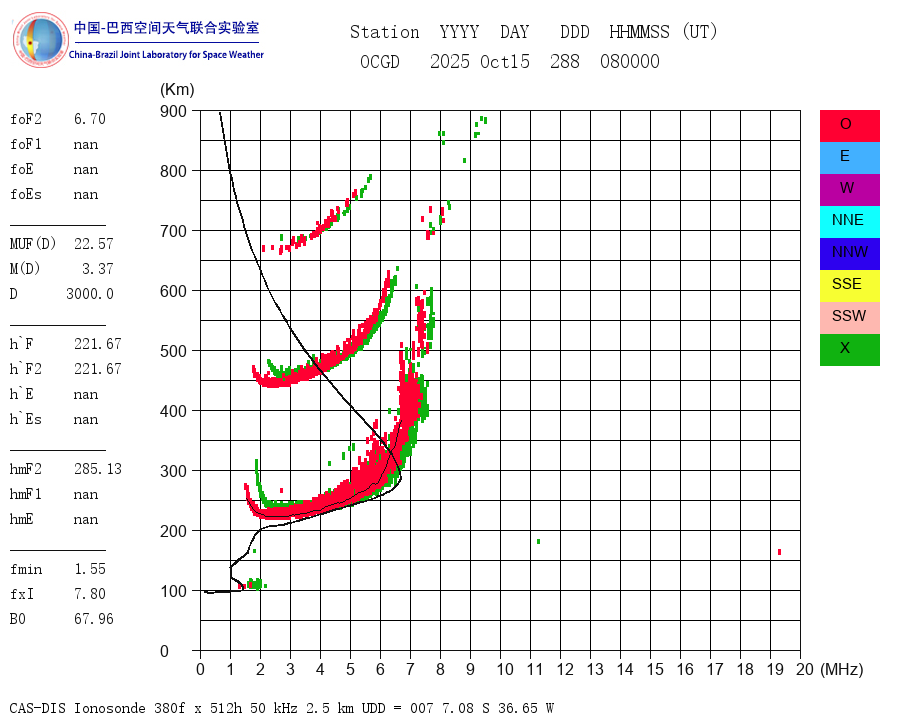900x720 pixels.
Task: Click the date 2025 Oct15 in header
Action: pyautogui.click(x=480, y=61)
